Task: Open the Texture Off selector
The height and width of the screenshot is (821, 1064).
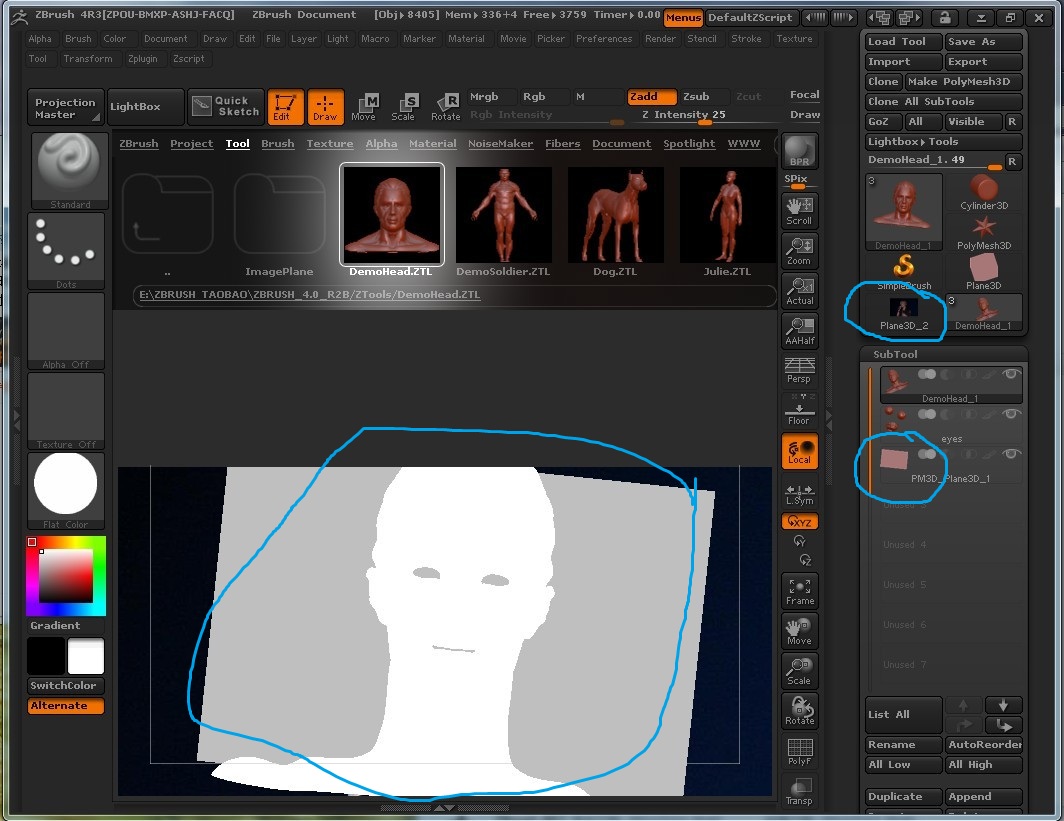Action: tap(66, 411)
